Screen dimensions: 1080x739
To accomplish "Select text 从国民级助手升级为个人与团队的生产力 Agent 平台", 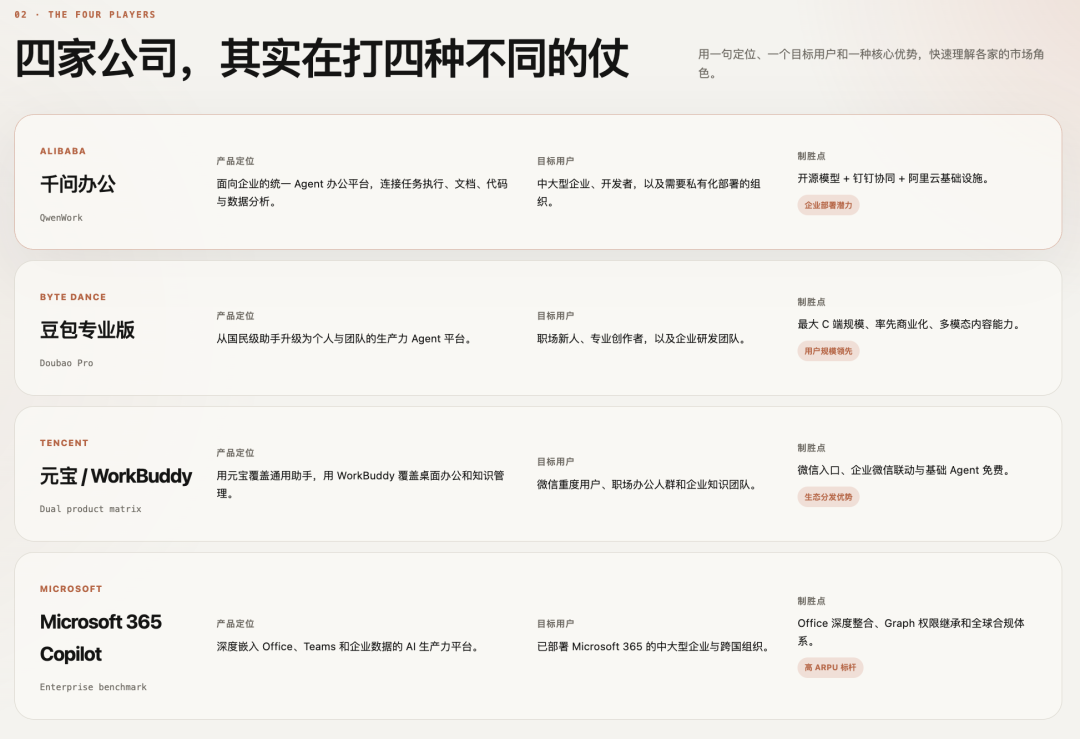I will [344, 339].
